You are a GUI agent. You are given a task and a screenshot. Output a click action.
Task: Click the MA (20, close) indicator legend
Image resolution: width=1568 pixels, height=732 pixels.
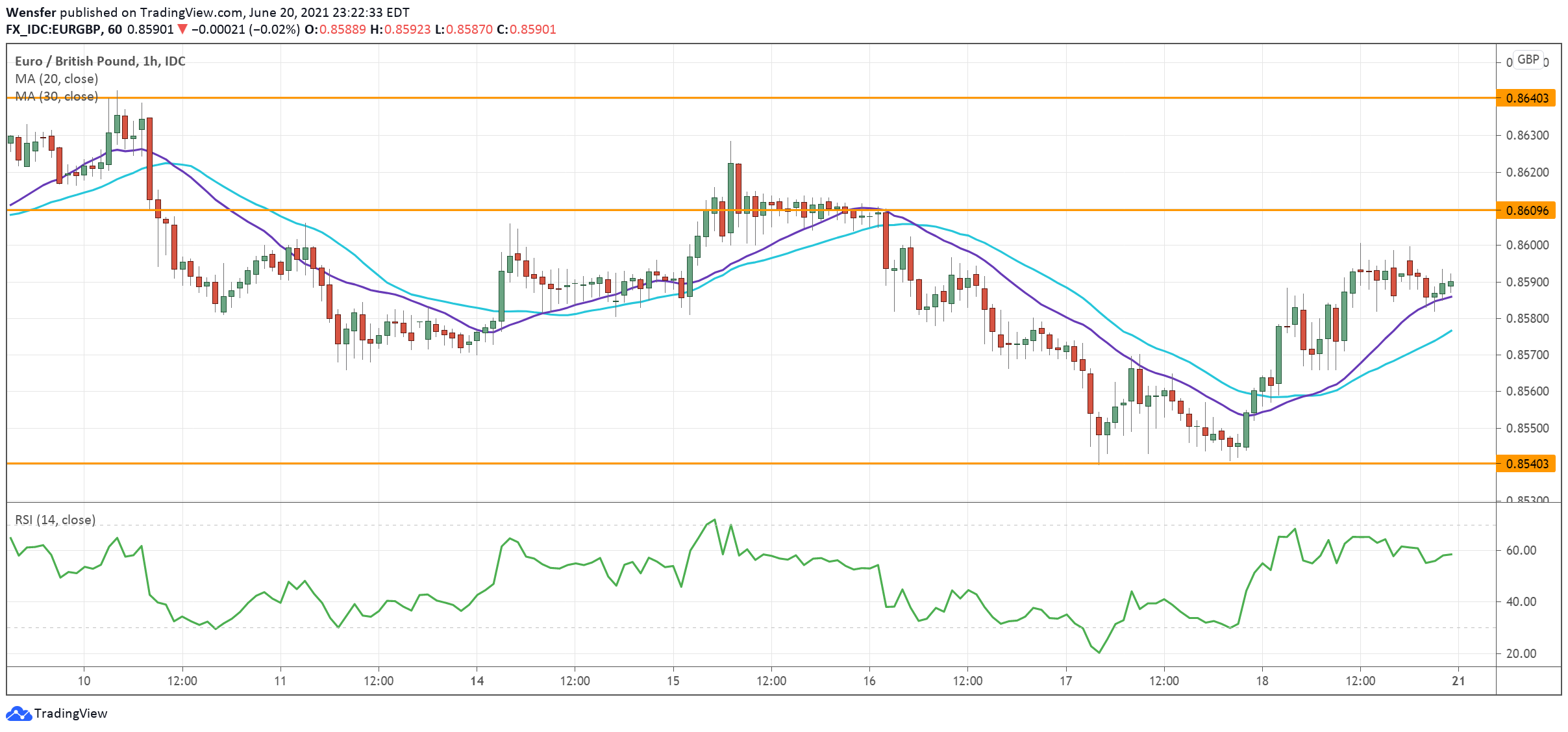tap(56, 79)
